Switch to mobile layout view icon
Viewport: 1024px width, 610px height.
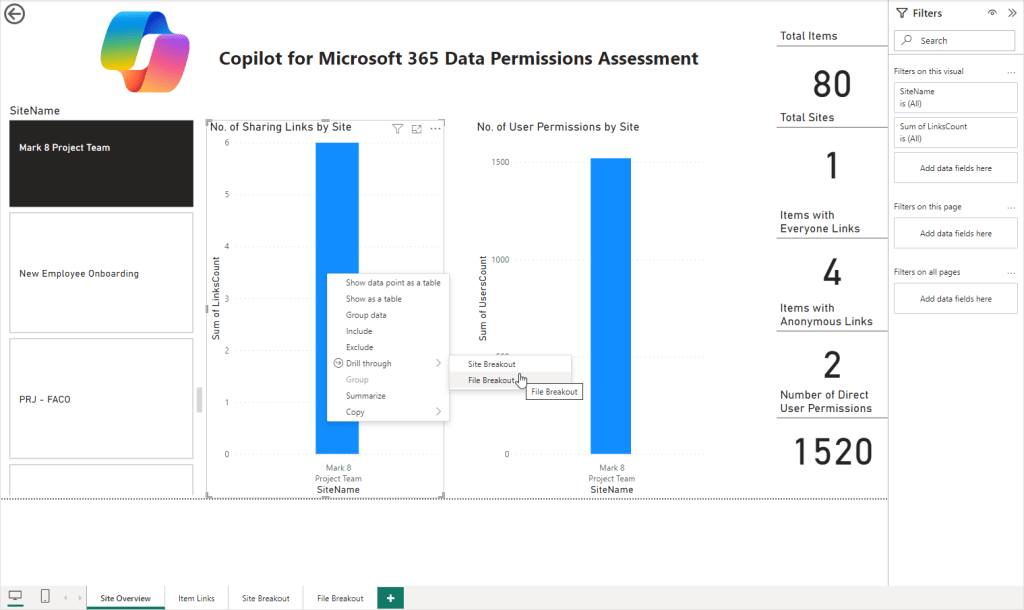(45, 597)
